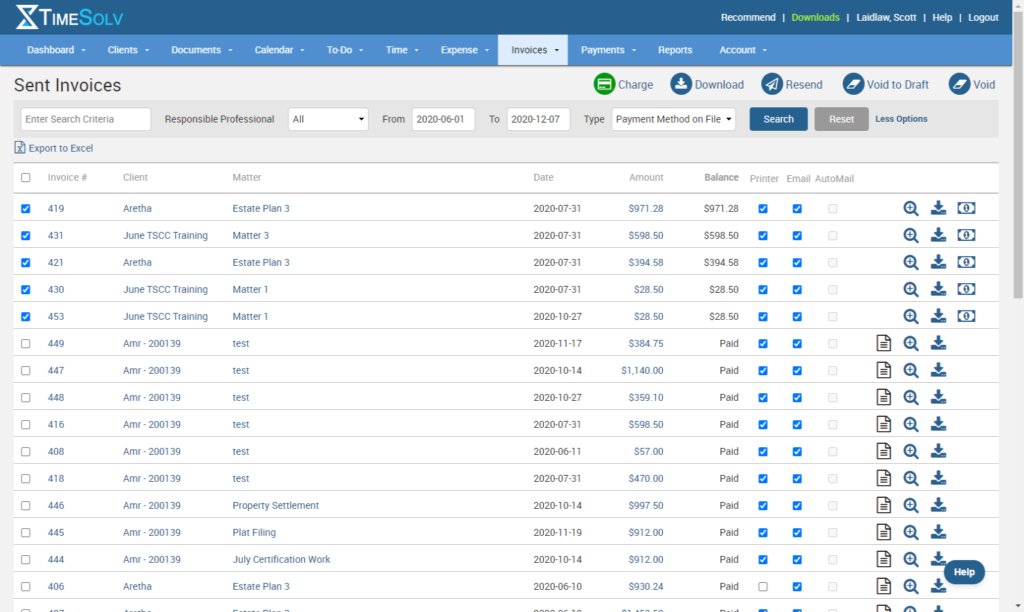Expand the Type Payment Method dropdown
This screenshot has width=1024, height=612.
coord(673,119)
